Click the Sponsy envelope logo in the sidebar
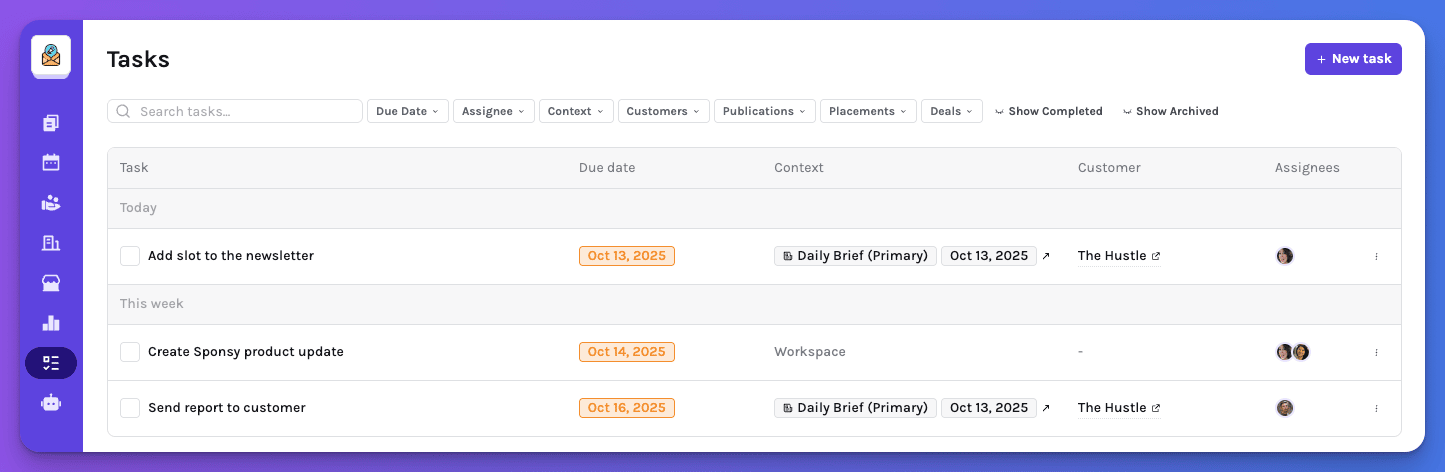1445x472 pixels. 50,56
